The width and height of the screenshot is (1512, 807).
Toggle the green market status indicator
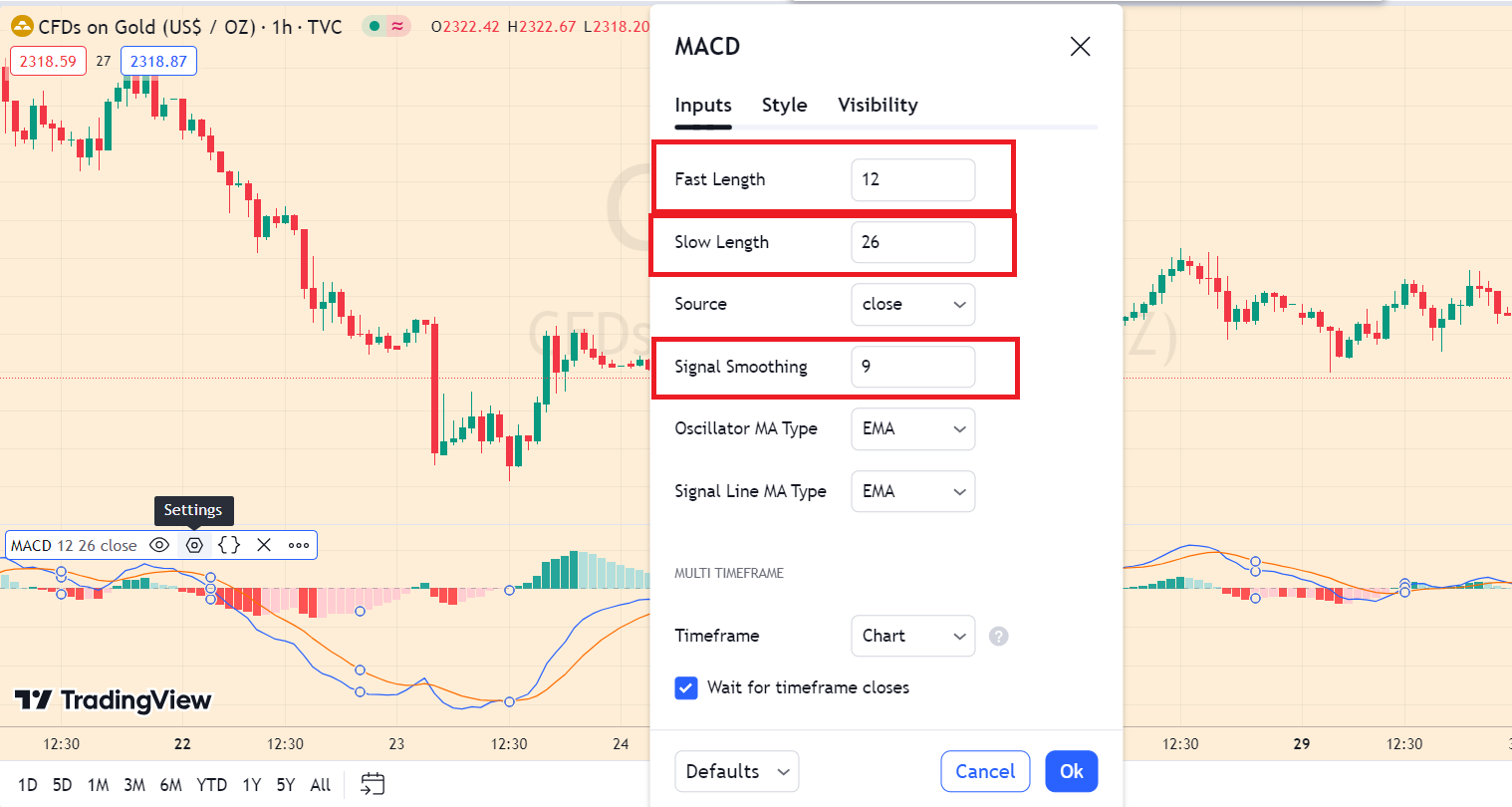[x=375, y=27]
